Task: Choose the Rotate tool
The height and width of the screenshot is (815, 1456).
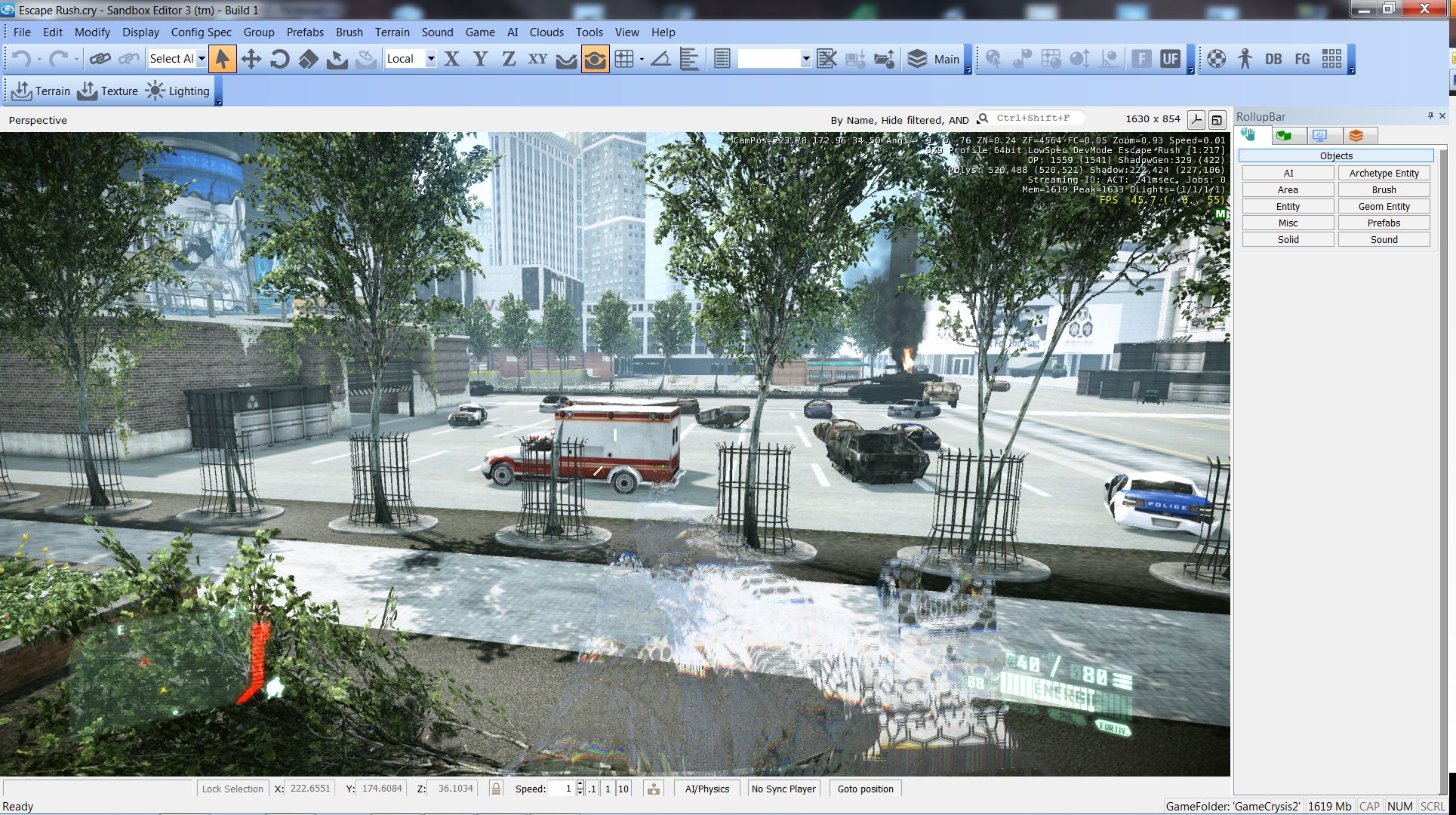Action: click(x=280, y=59)
